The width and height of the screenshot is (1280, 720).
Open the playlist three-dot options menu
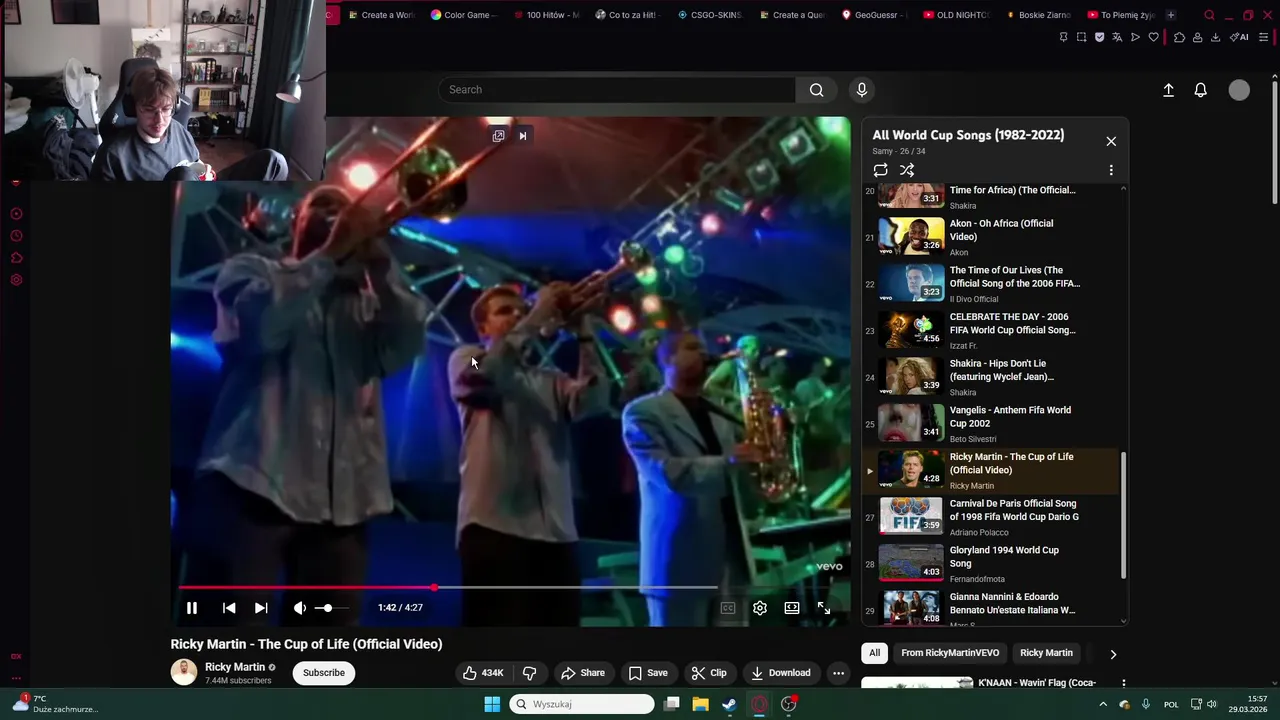point(1111,170)
